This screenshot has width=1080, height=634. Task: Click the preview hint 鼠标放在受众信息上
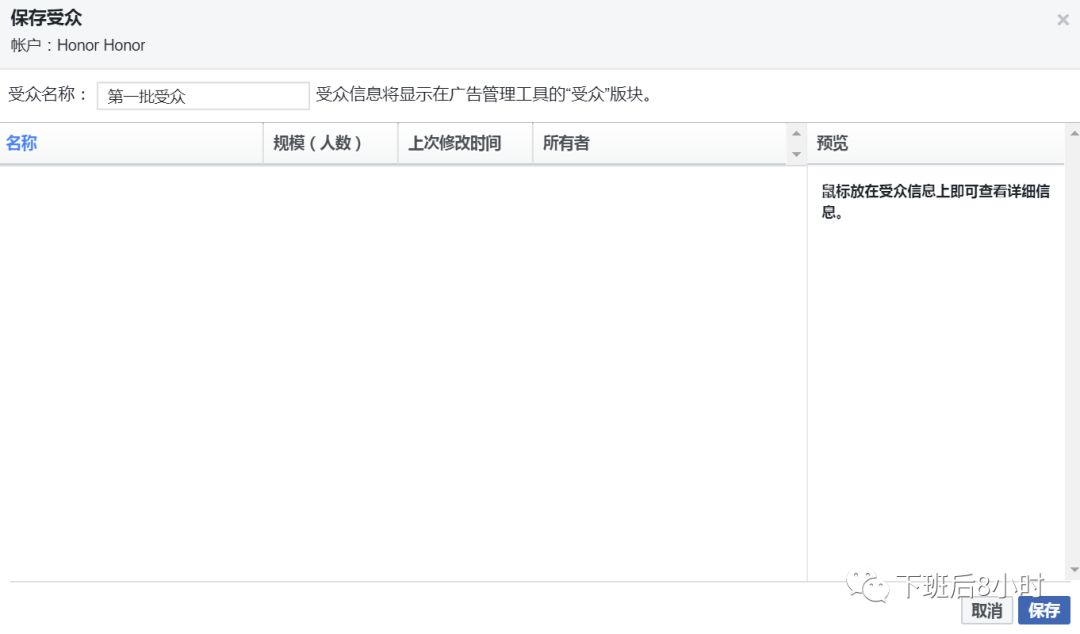935,201
